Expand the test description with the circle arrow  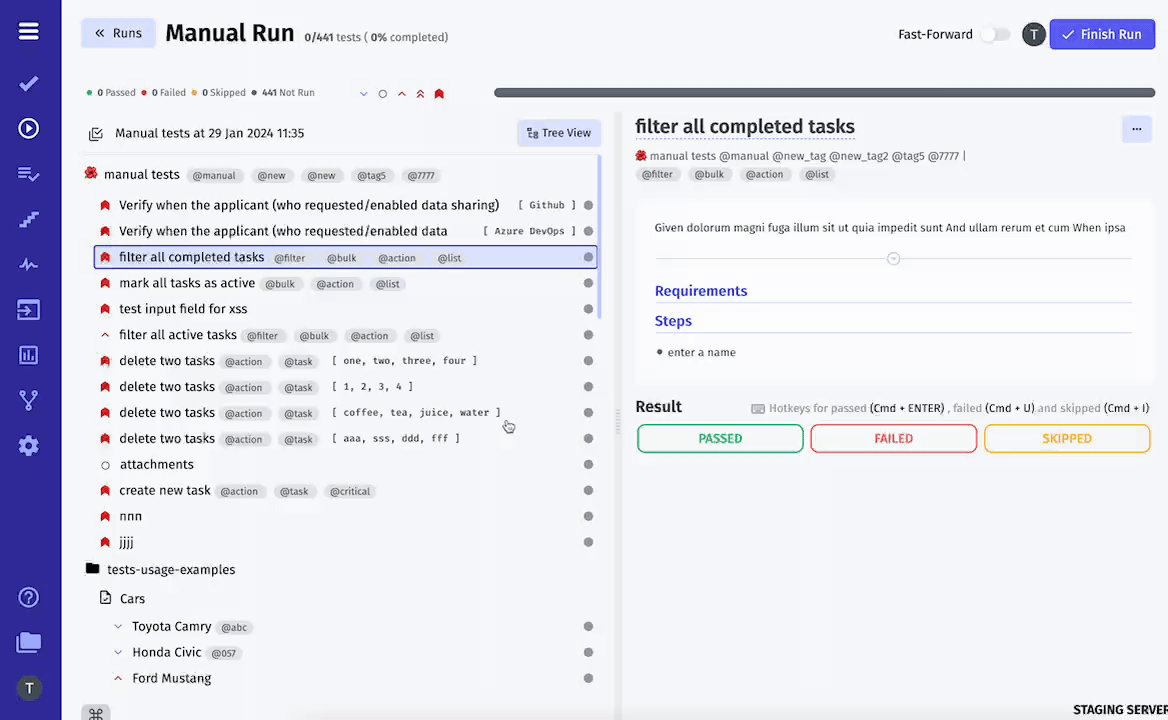[893, 258]
